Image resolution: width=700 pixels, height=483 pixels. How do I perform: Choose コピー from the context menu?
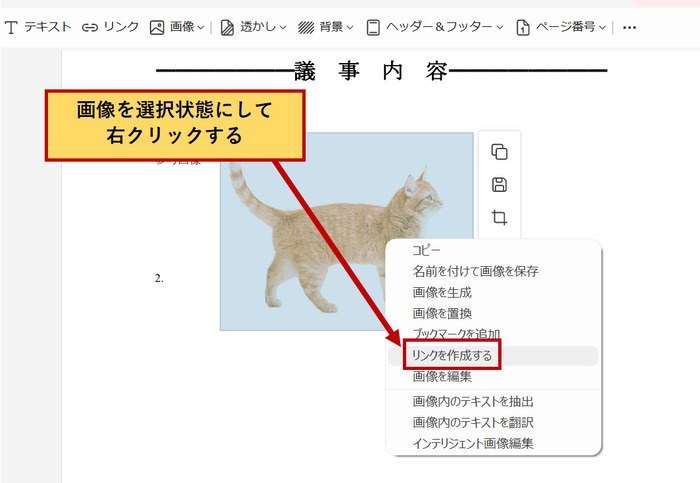(x=493, y=250)
